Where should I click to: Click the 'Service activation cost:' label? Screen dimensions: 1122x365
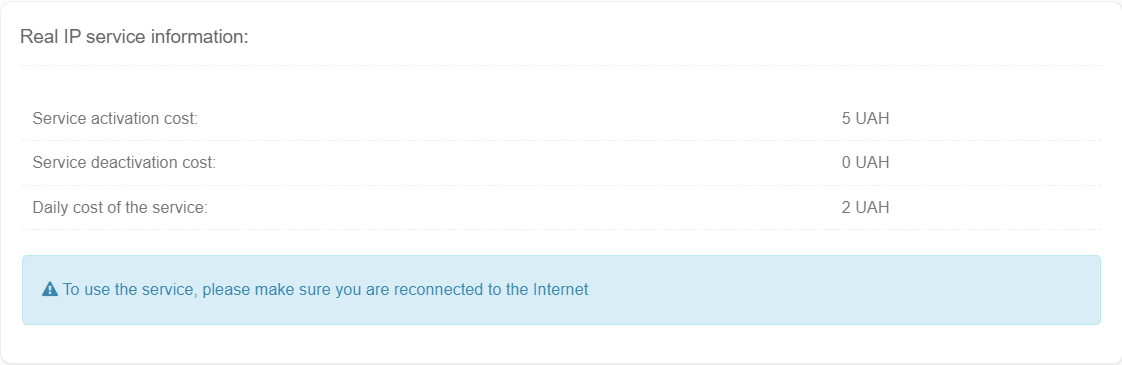click(114, 118)
